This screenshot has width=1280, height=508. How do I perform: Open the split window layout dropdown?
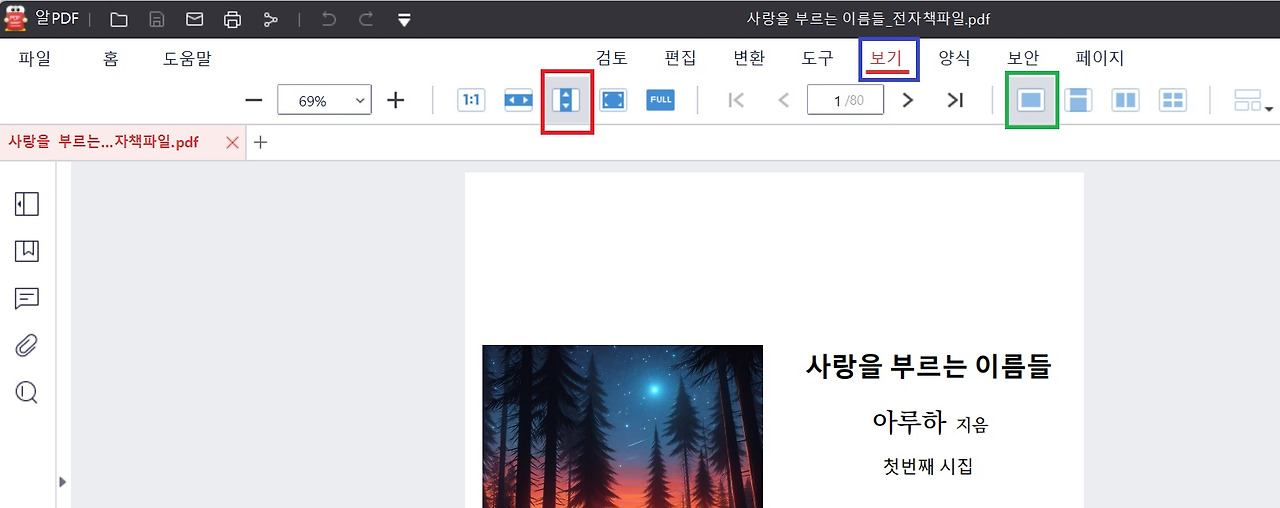1253,100
